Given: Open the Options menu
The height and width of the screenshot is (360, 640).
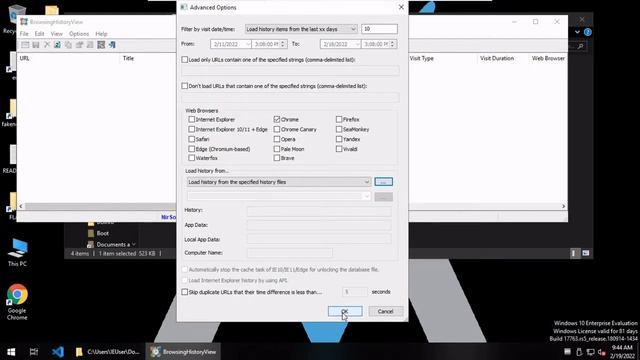Looking at the screenshot, I should 79,34.
